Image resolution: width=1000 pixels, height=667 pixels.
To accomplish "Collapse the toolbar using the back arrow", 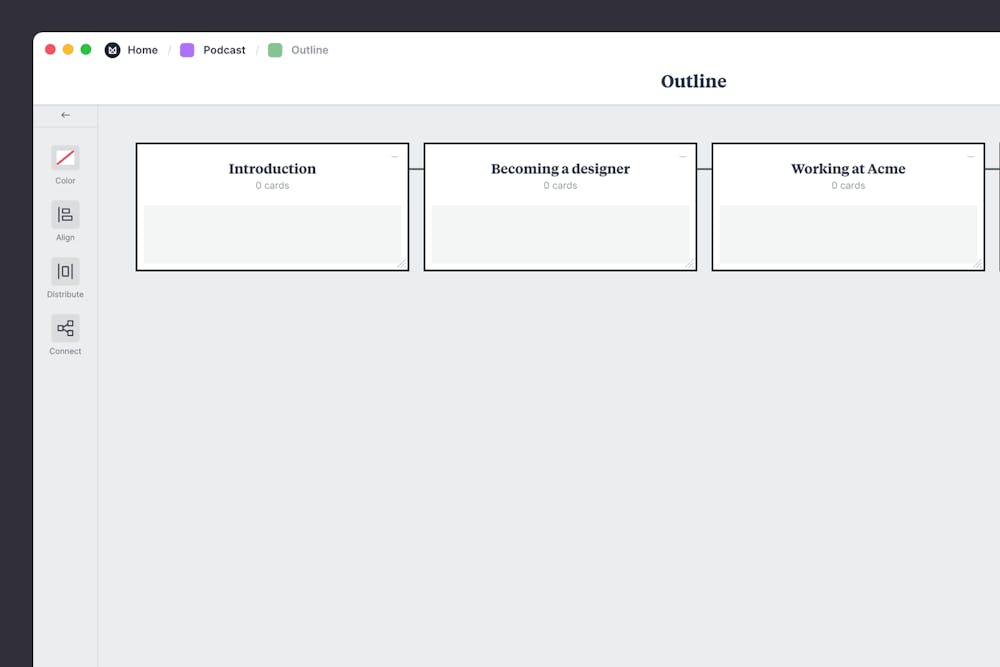I will point(64,114).
